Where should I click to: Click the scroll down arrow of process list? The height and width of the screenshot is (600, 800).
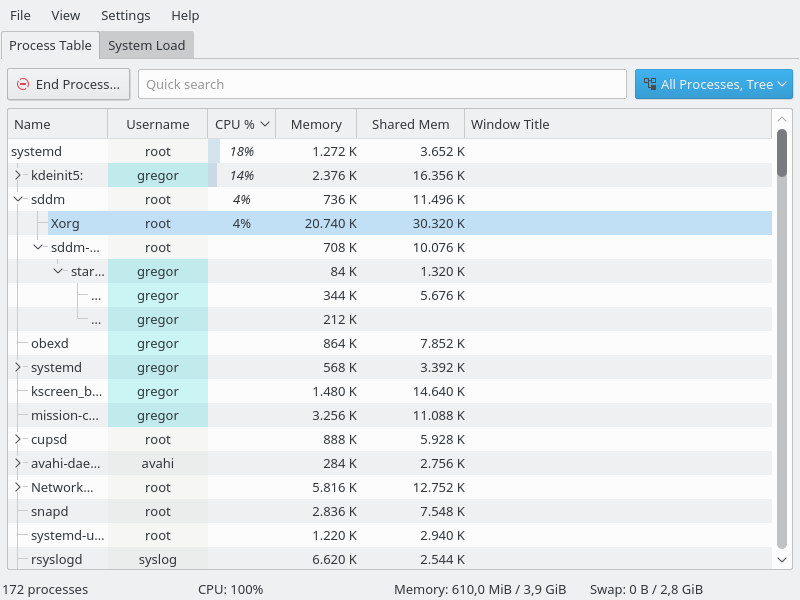pos(782,560)
